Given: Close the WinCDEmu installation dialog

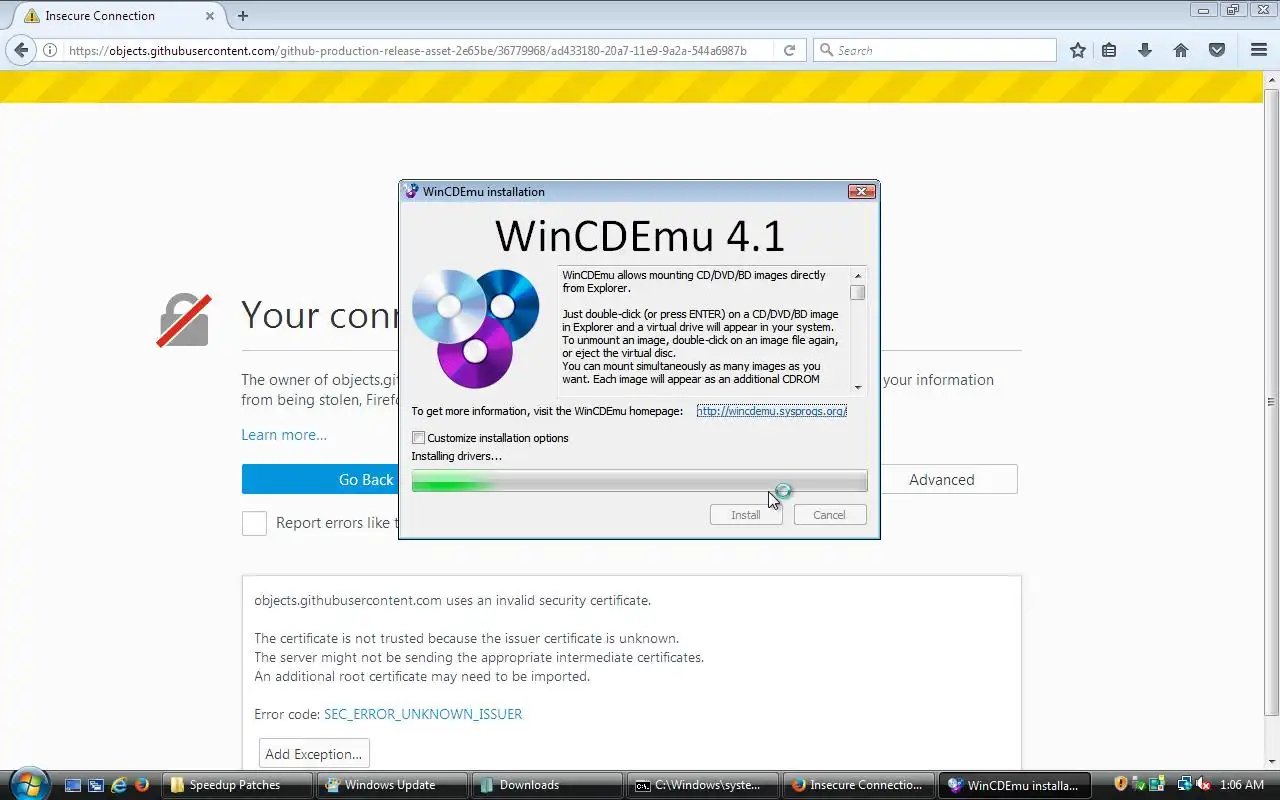Looking at the screenshot, I should pyautogui.click(x=862, y=192).
